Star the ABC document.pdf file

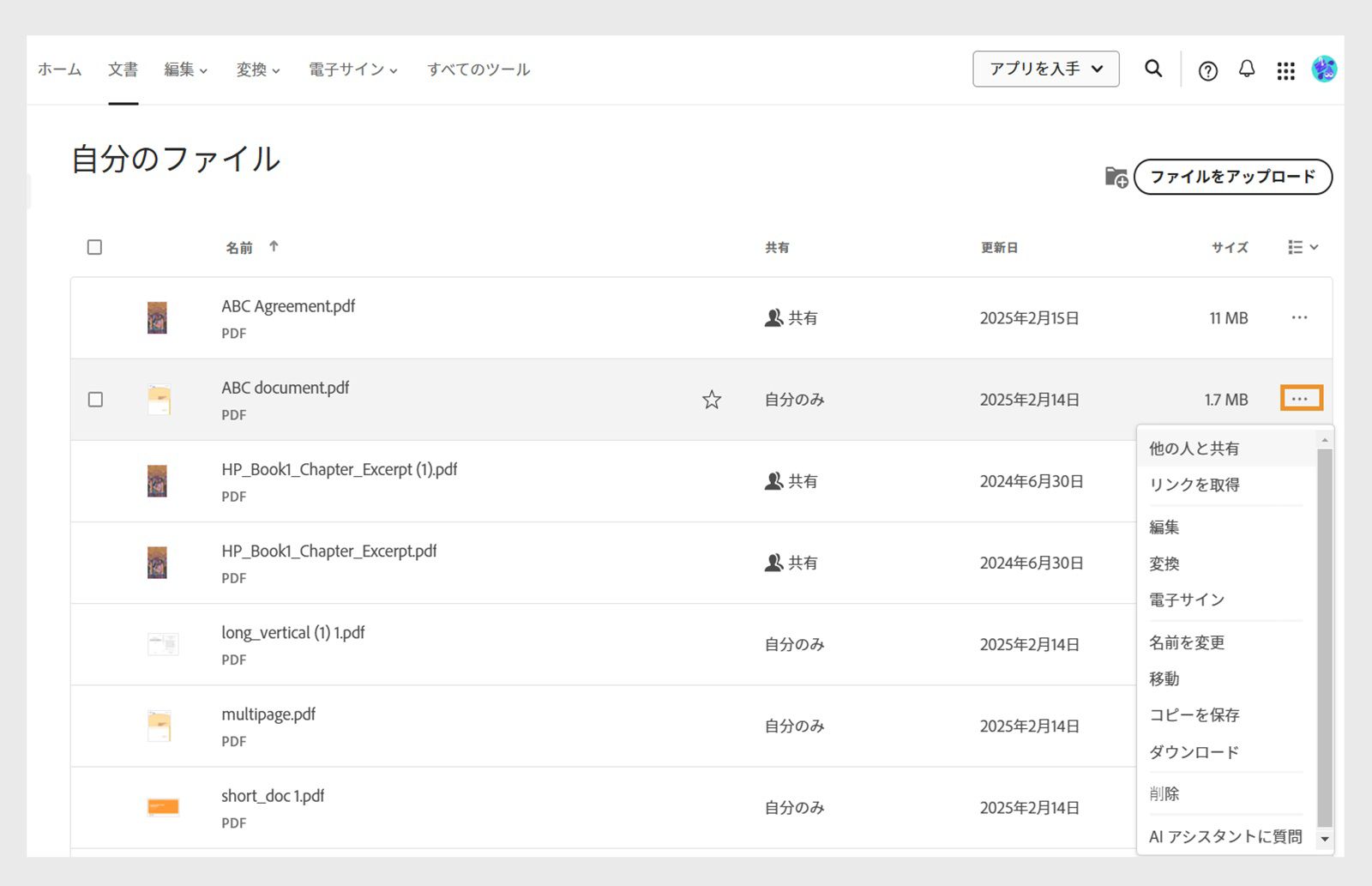pos(712,400)
